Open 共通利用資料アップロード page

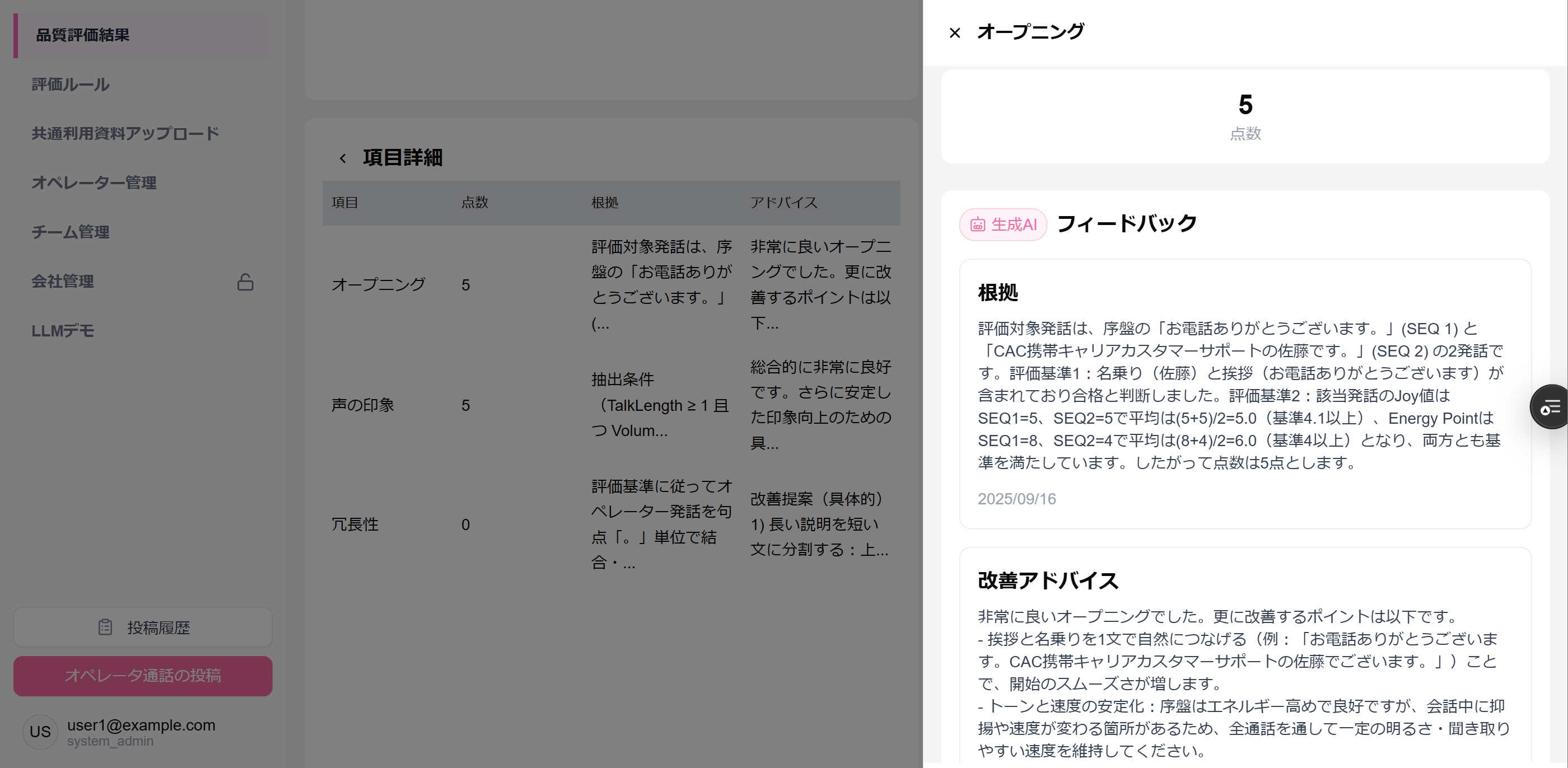pyautogui.click(x=125, y=134)
